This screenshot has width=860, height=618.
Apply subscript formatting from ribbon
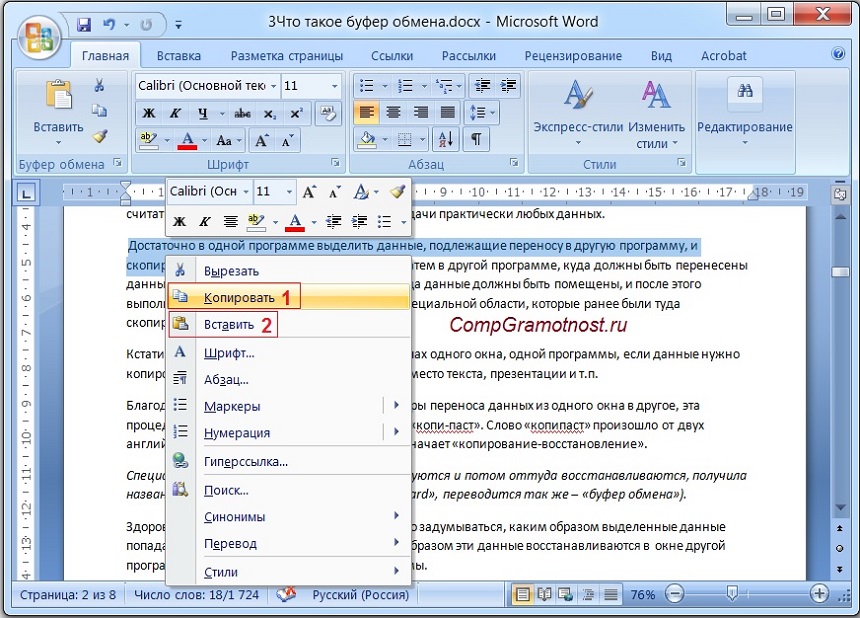269,114
